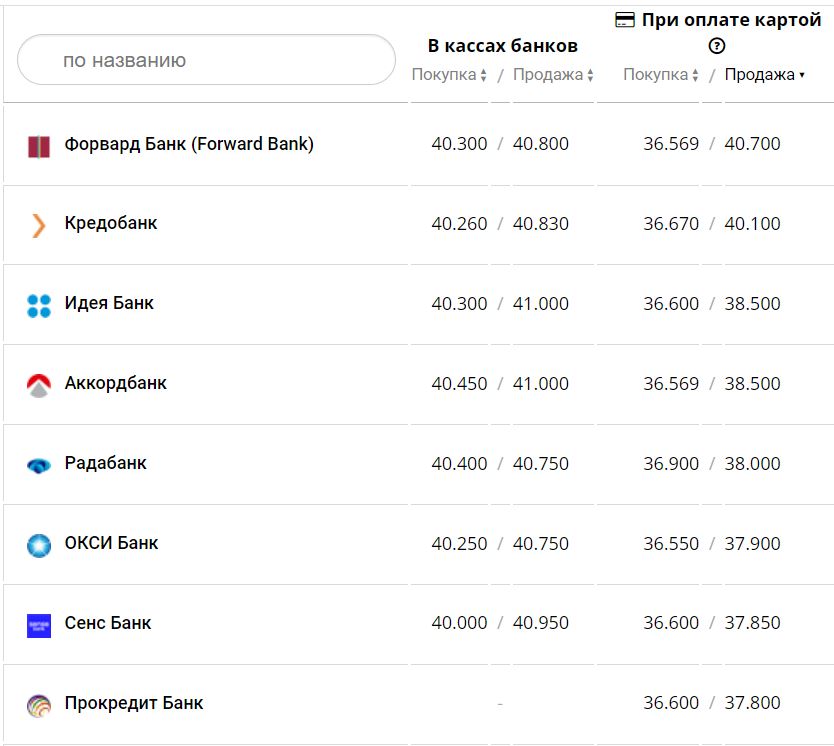Open the Аккордбанк name link
The height and width of the screenshot is (746, 834).
116,383
